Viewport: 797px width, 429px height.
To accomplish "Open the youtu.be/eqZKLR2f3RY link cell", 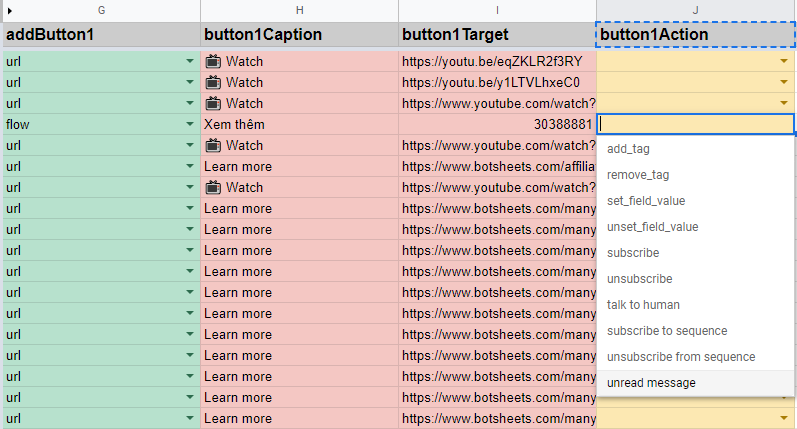I will pos(497,62).
